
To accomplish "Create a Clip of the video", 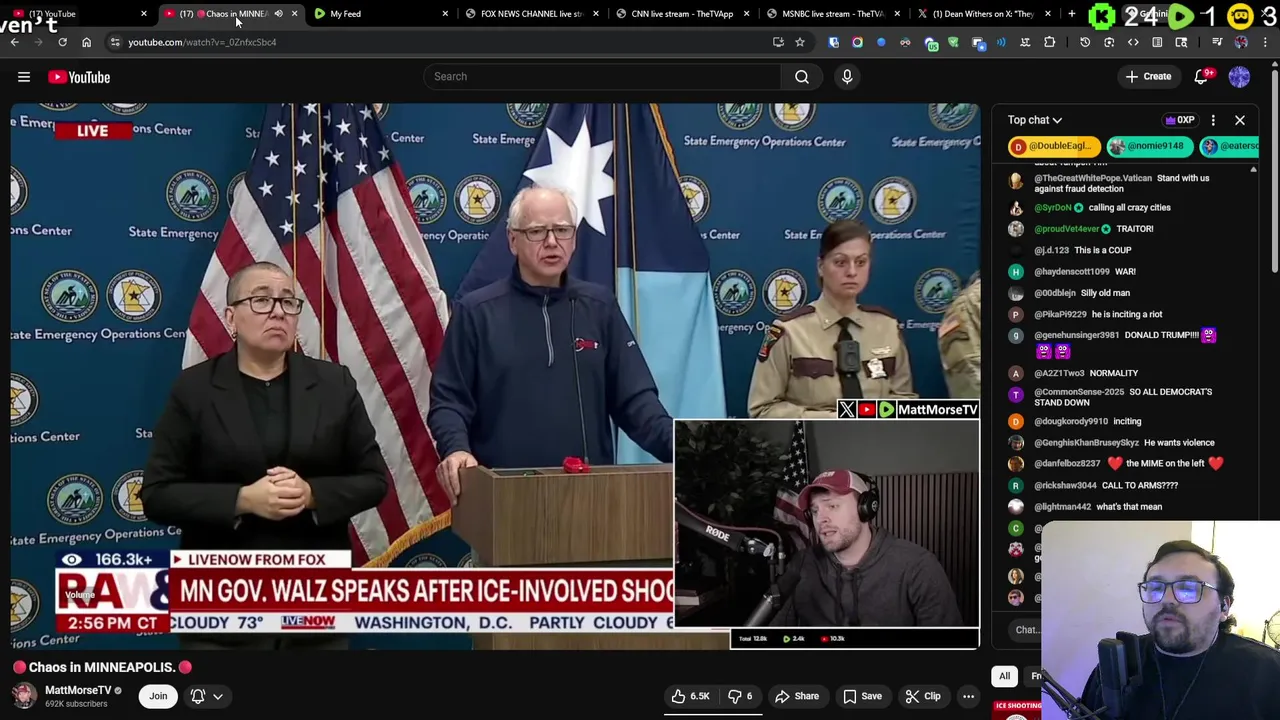I will (922, 696).
